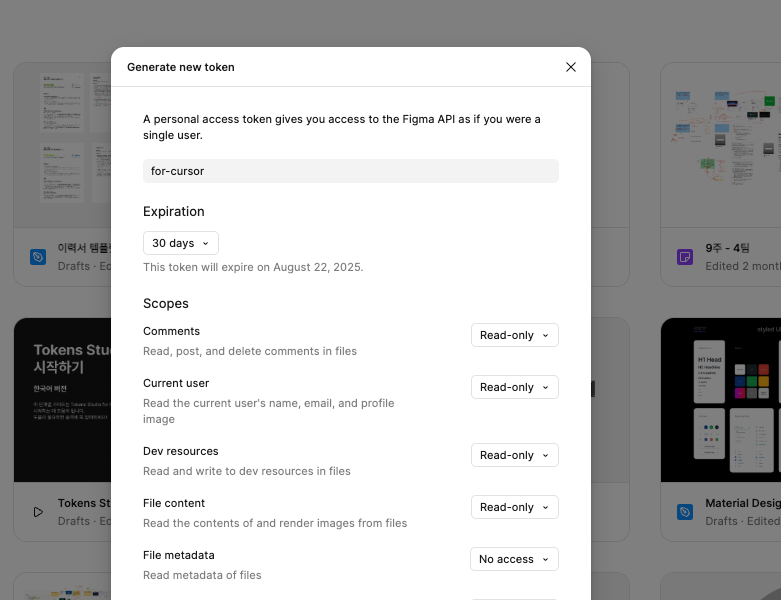781x600 pixels.
Task: Click the 'Expiration' heading
Action: pyautogui.click(x=174, y=212)
